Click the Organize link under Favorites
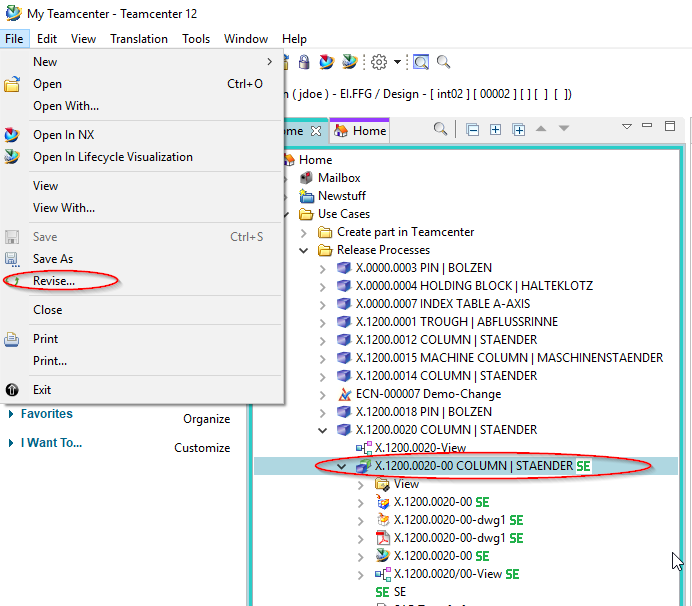 (206, 419)
